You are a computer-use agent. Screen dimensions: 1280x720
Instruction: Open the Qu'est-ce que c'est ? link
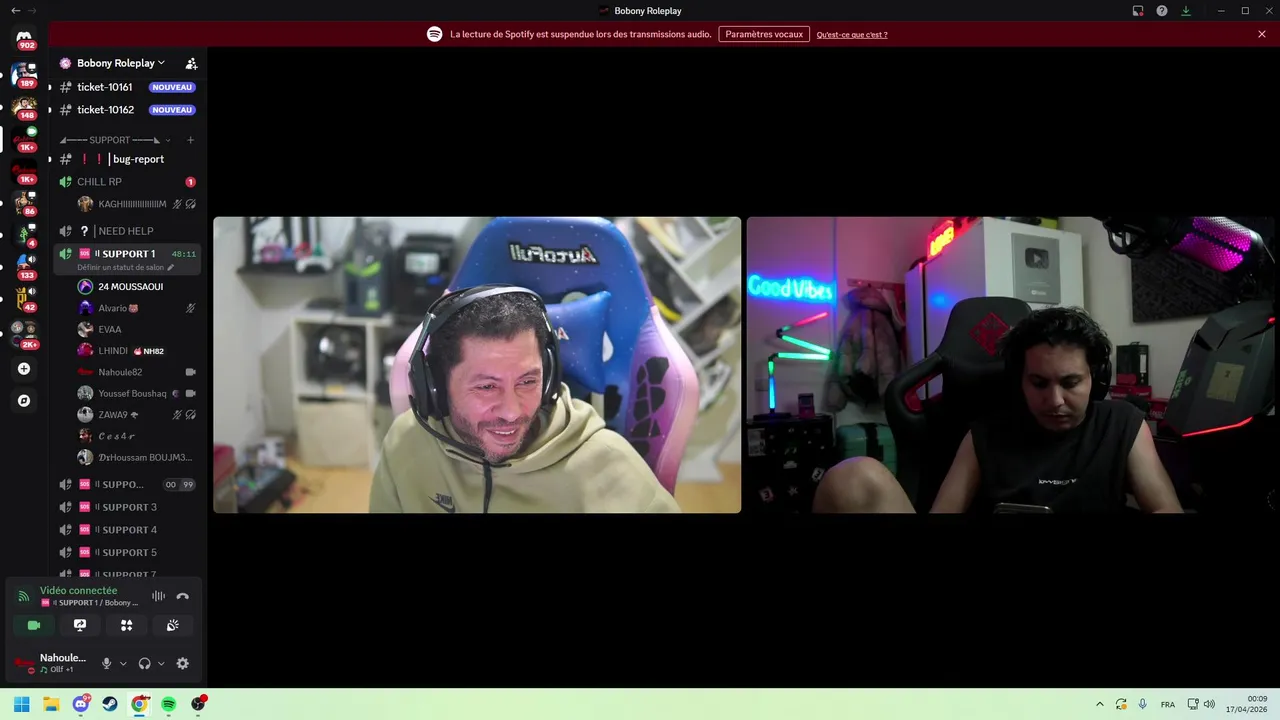[x=852, y=34]
